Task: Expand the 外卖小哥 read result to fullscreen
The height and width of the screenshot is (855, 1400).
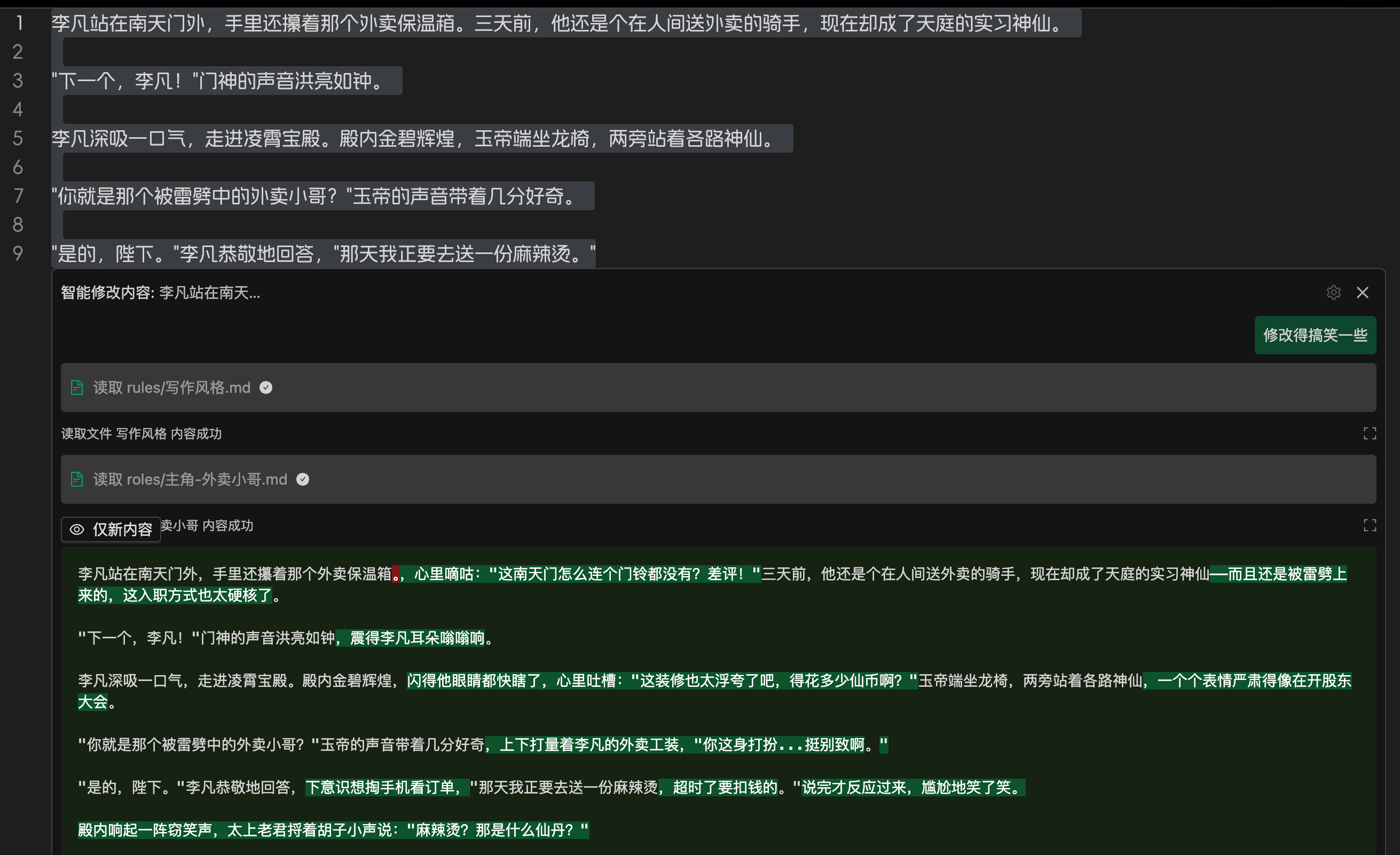Action: pos(1370,526)
